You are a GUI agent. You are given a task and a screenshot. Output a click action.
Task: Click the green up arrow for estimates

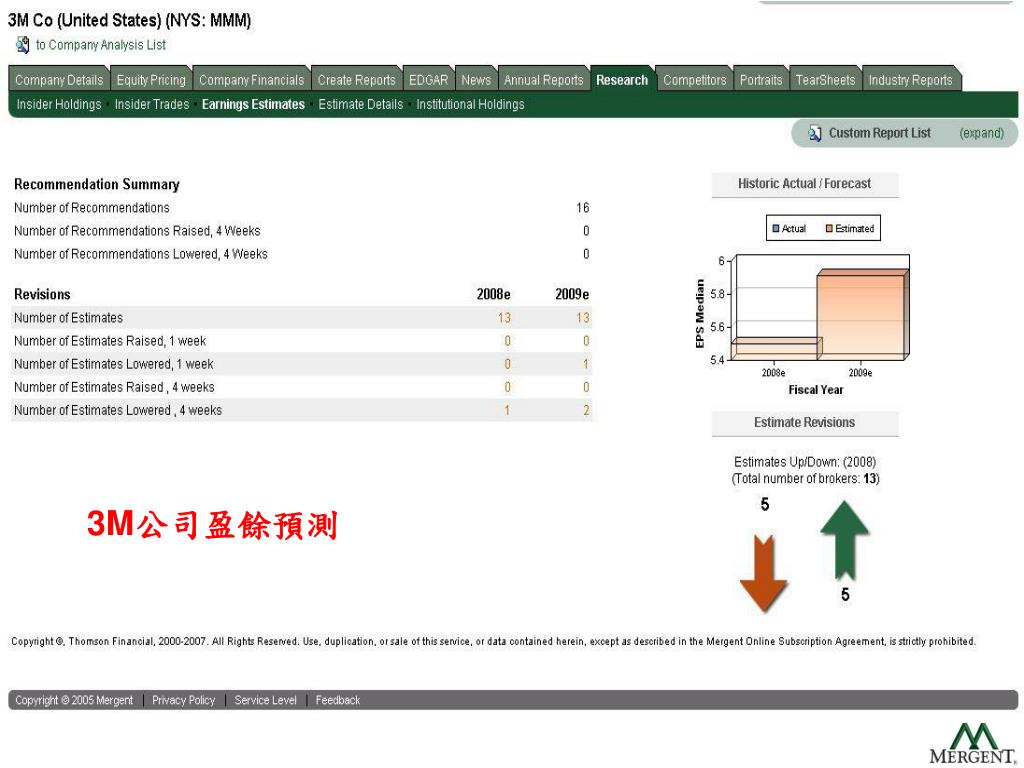tap(844, 540)
